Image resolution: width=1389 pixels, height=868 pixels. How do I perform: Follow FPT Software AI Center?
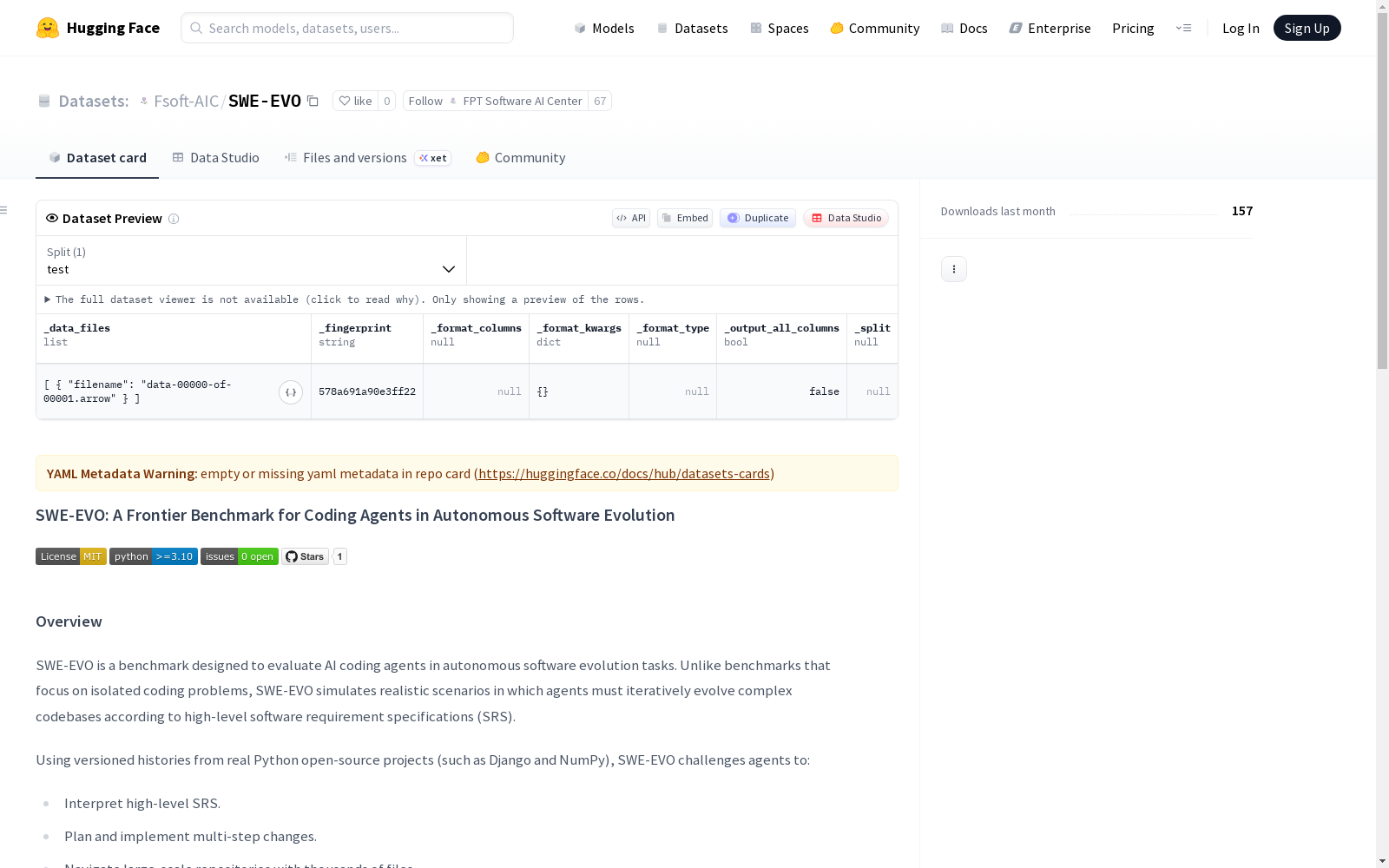496,101
